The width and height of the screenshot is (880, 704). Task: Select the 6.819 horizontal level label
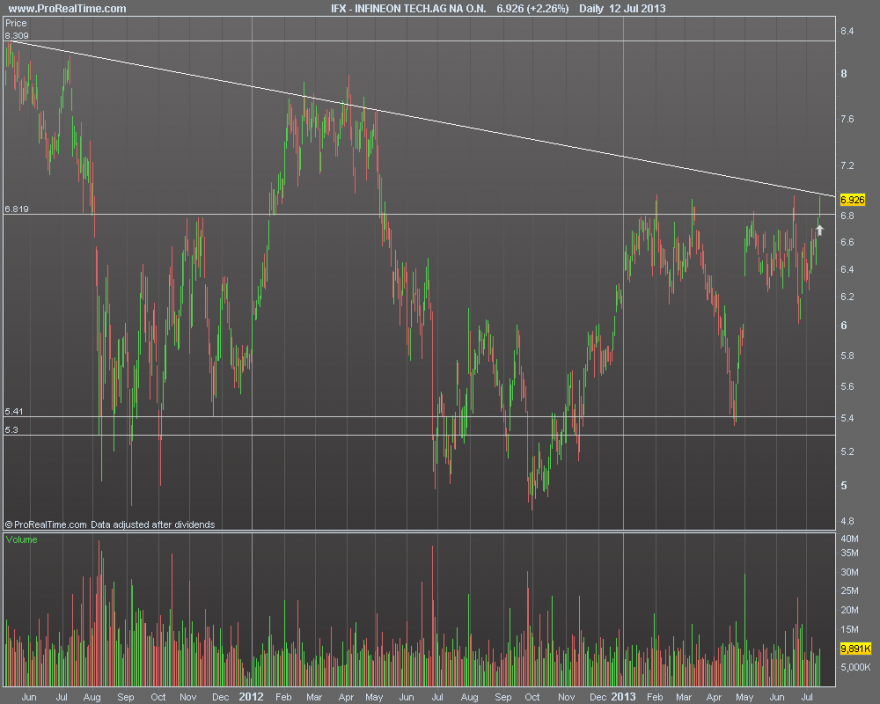[x=16, y=209]
